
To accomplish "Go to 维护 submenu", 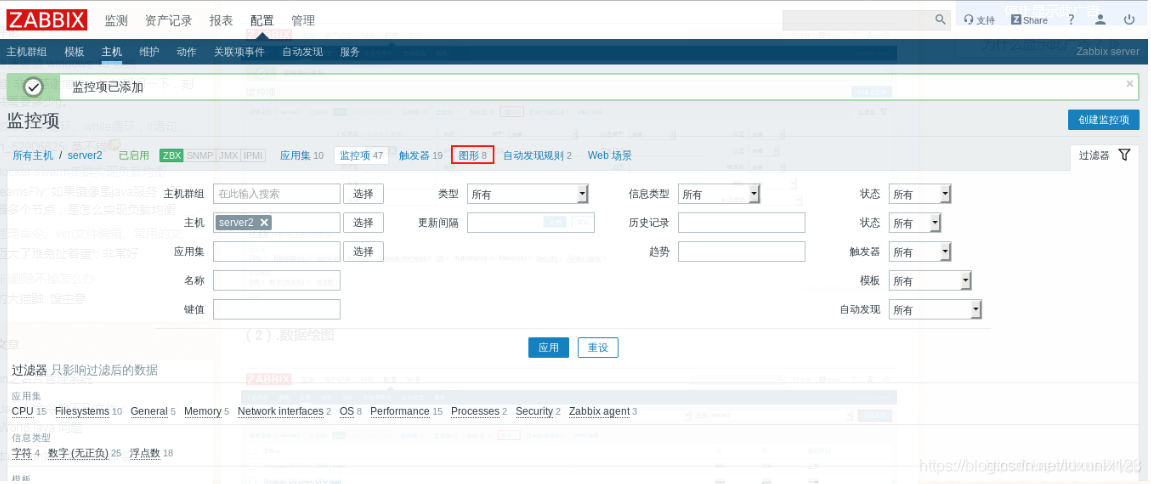I will point(149,51).
